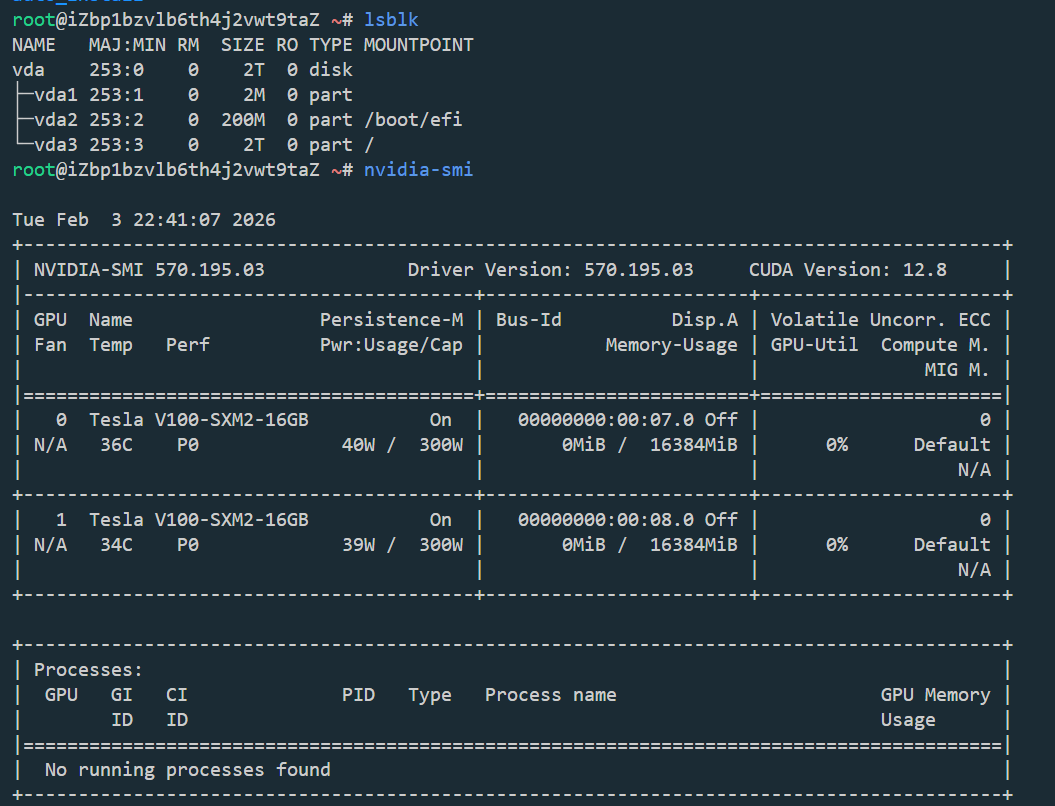Click the CUDA Version 12.8 text

click(x=847, y=270)
